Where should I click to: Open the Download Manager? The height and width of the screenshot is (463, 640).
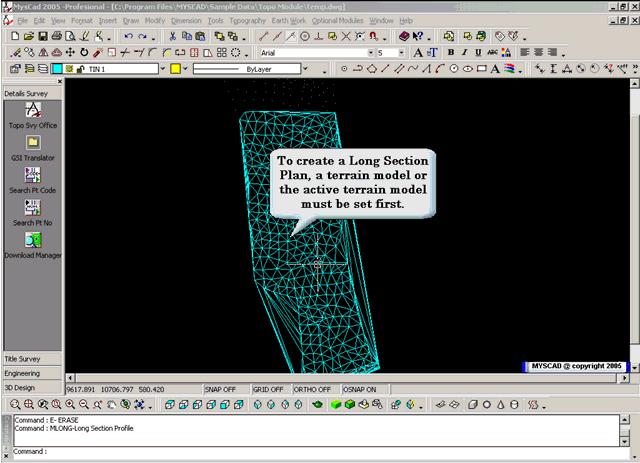(32, 240)
